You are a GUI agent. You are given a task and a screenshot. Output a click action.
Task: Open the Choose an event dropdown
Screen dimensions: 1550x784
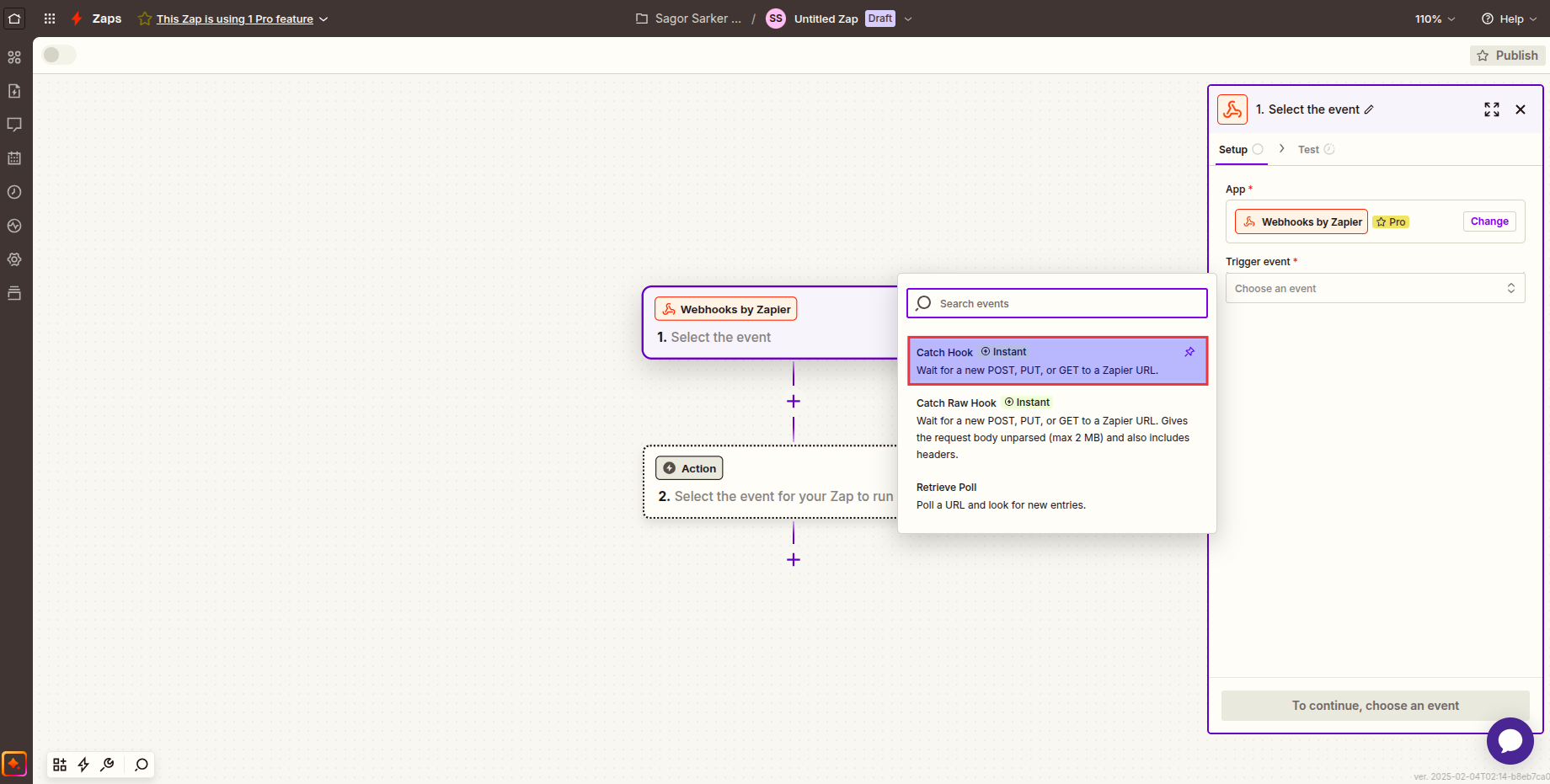pyautogui.click(x=1375, y=288)
